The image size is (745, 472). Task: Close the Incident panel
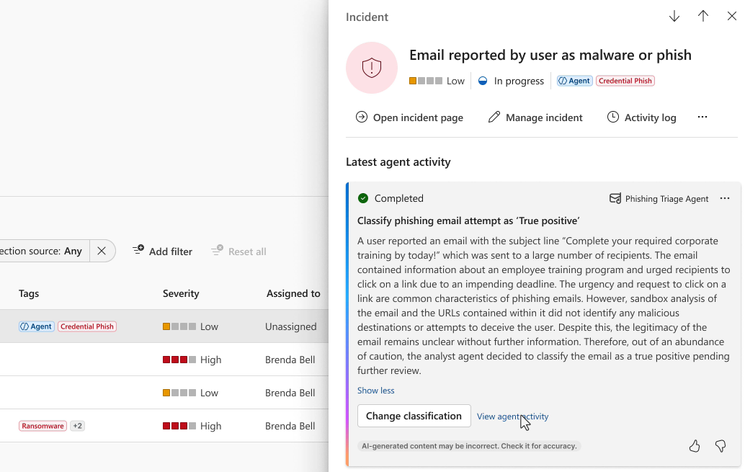pos(732,17)
